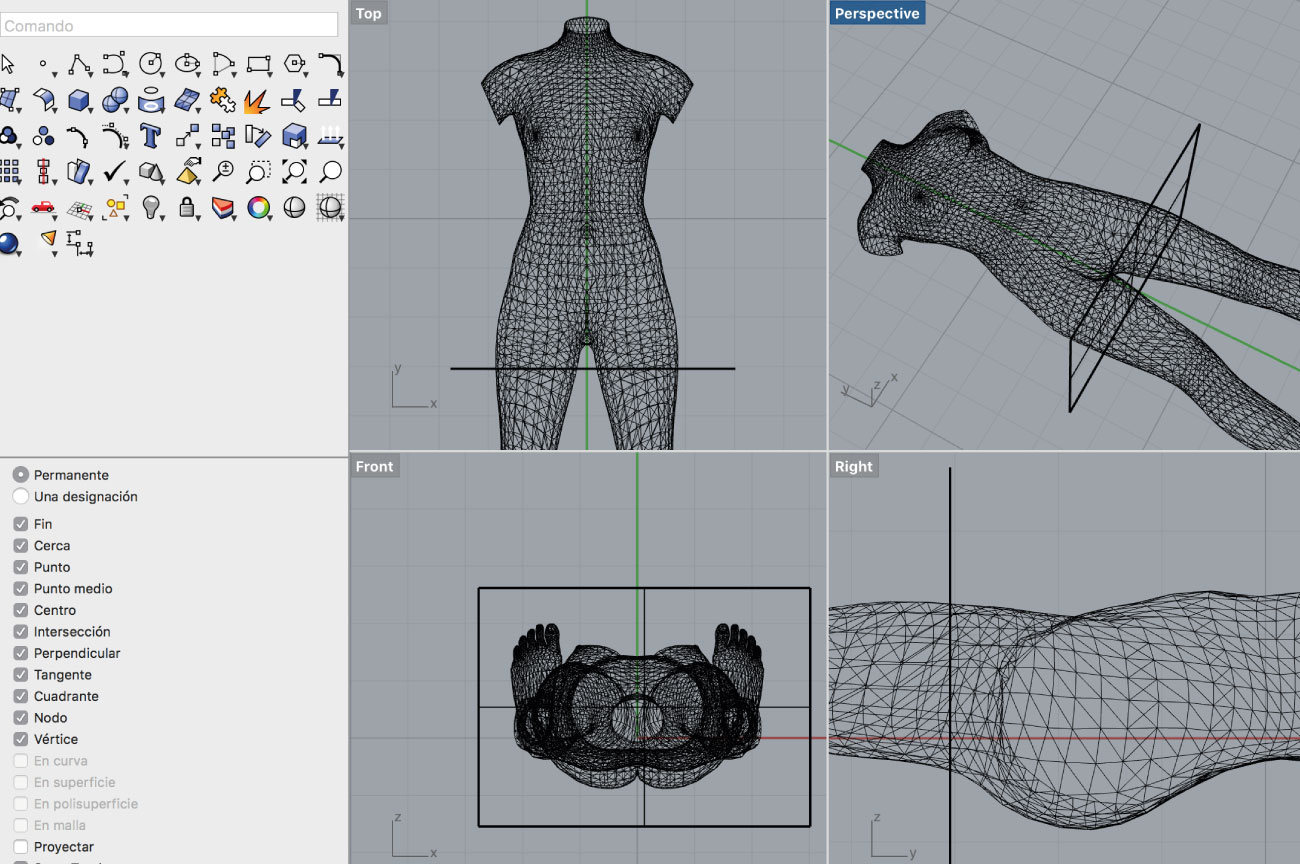Click the padlock Lock objects icon

tap(187, 207)
